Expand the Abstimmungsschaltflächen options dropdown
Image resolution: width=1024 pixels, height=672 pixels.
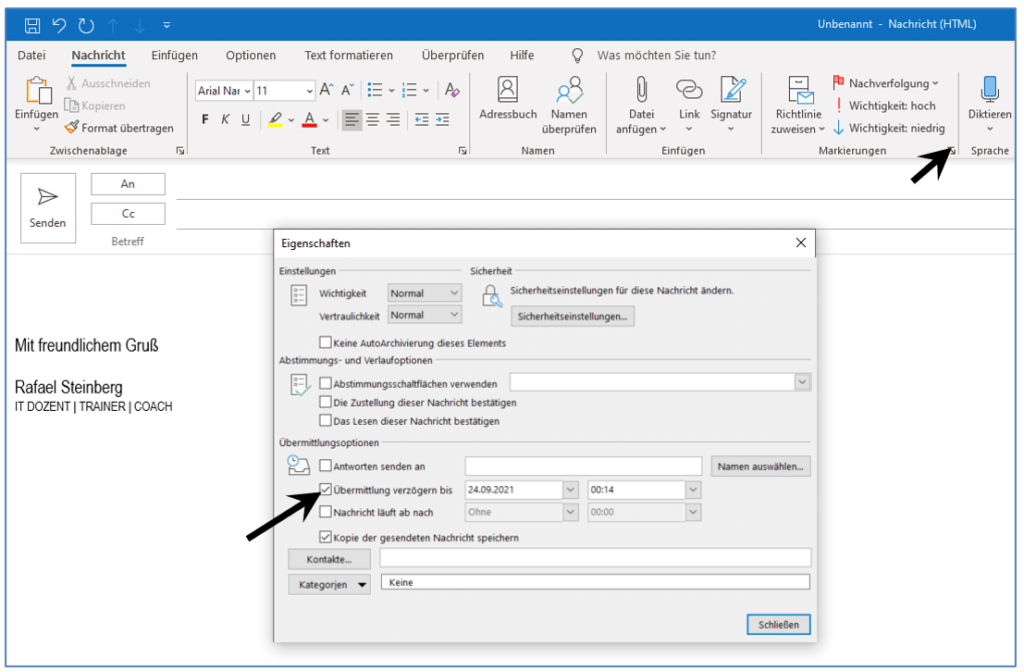point(803,382)
